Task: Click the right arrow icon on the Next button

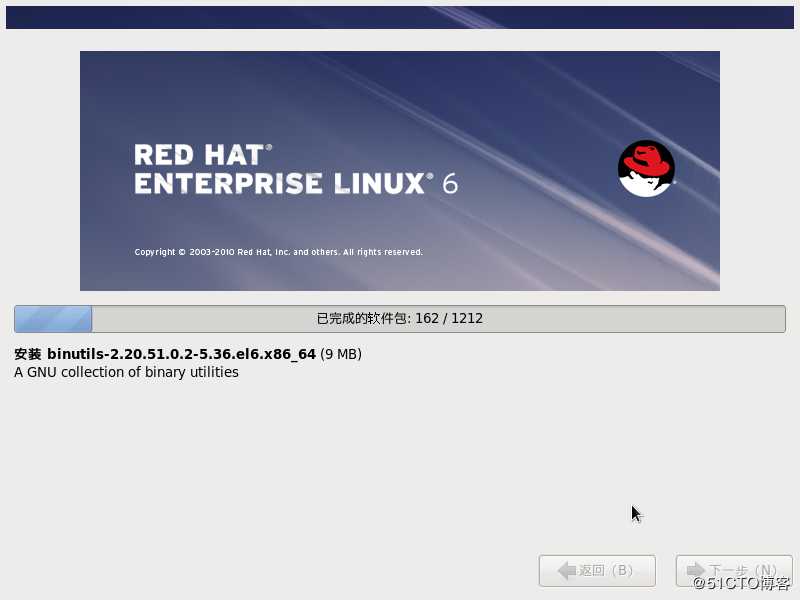Action: click(696, 570)
